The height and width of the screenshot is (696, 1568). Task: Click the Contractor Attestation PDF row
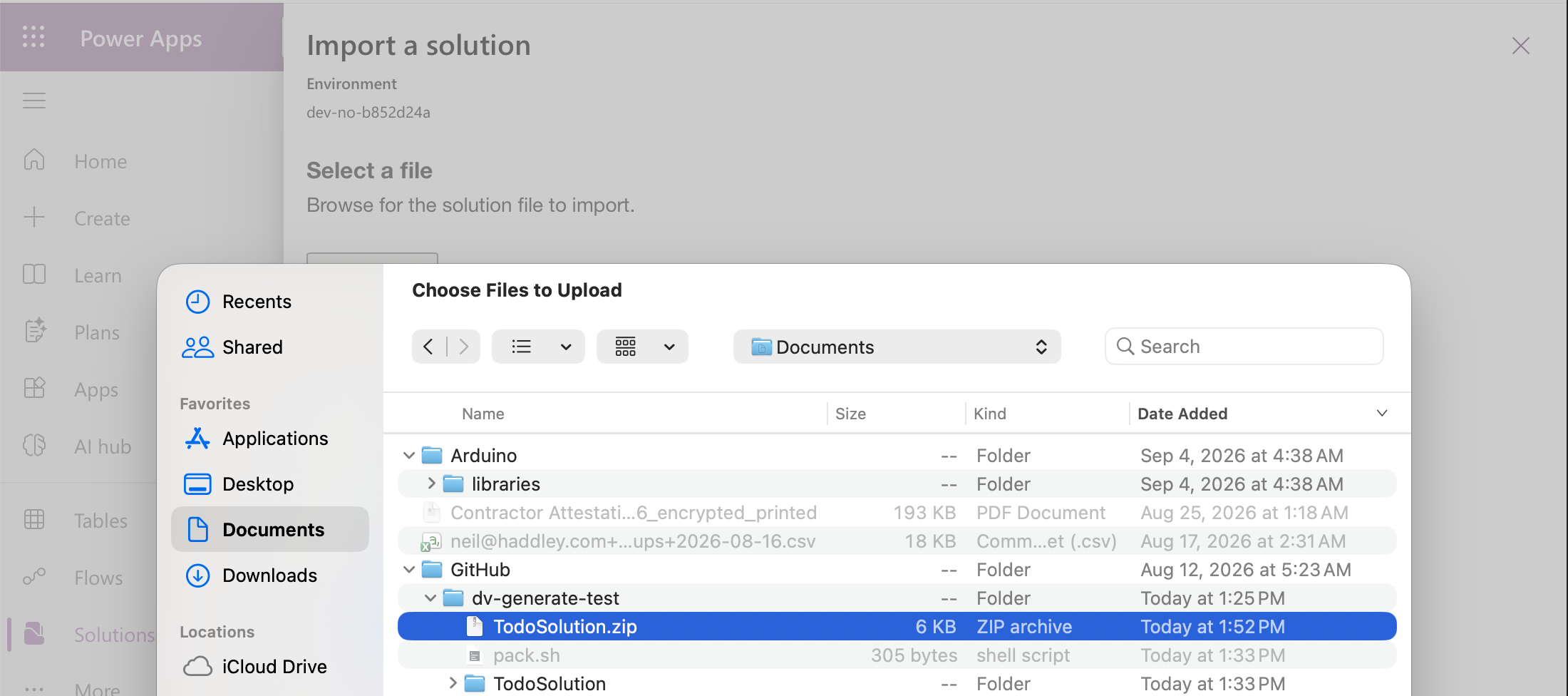tap(897, 512)
